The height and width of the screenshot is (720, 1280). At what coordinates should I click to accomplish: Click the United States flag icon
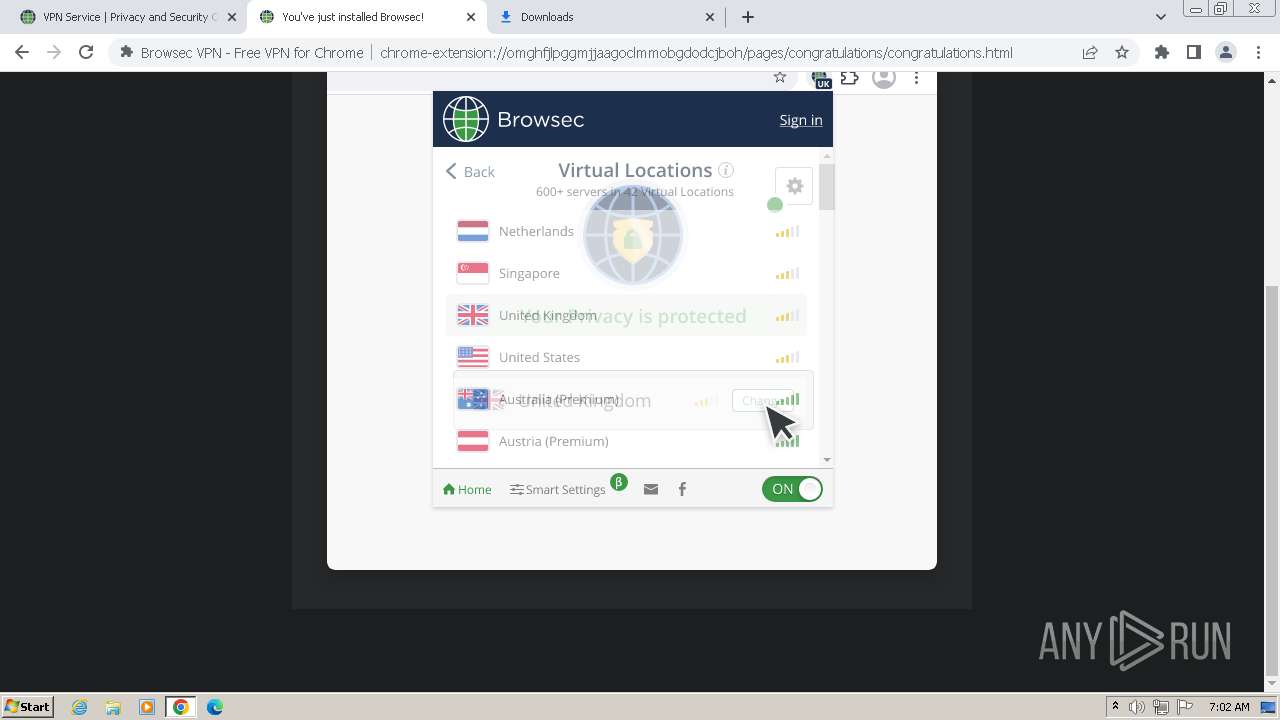pos(473,357)
